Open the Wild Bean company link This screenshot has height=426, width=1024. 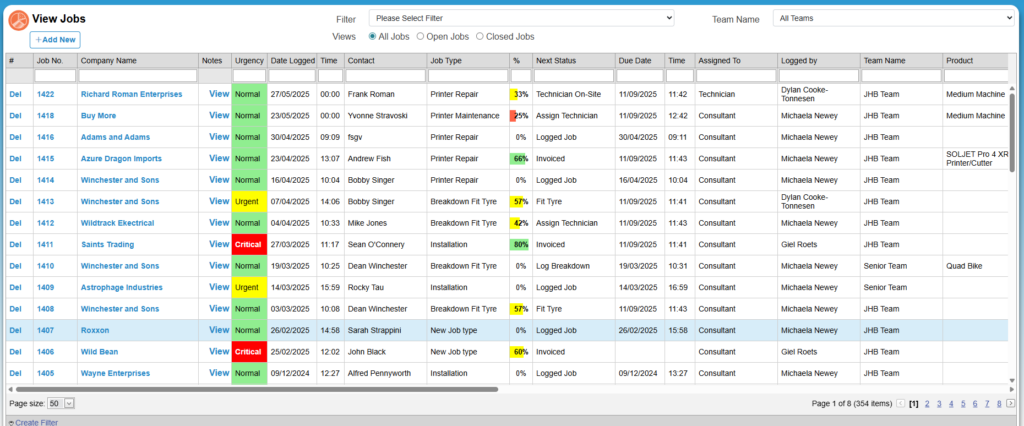tap(99, 352)
